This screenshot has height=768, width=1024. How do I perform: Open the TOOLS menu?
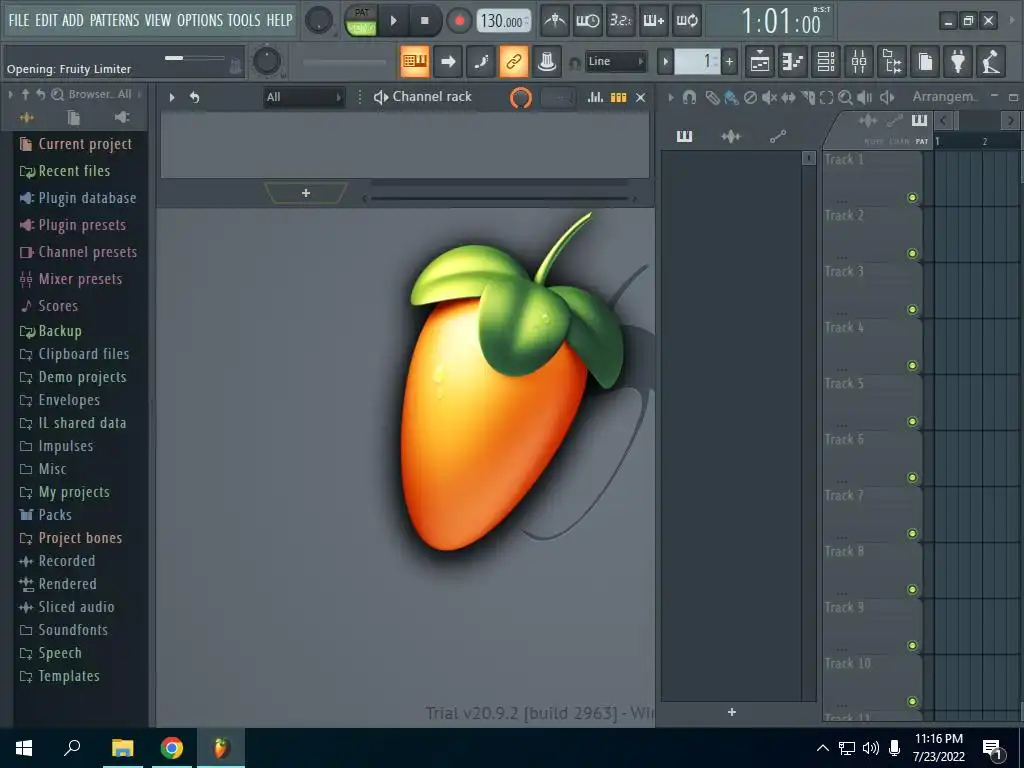tap(244, 20)
